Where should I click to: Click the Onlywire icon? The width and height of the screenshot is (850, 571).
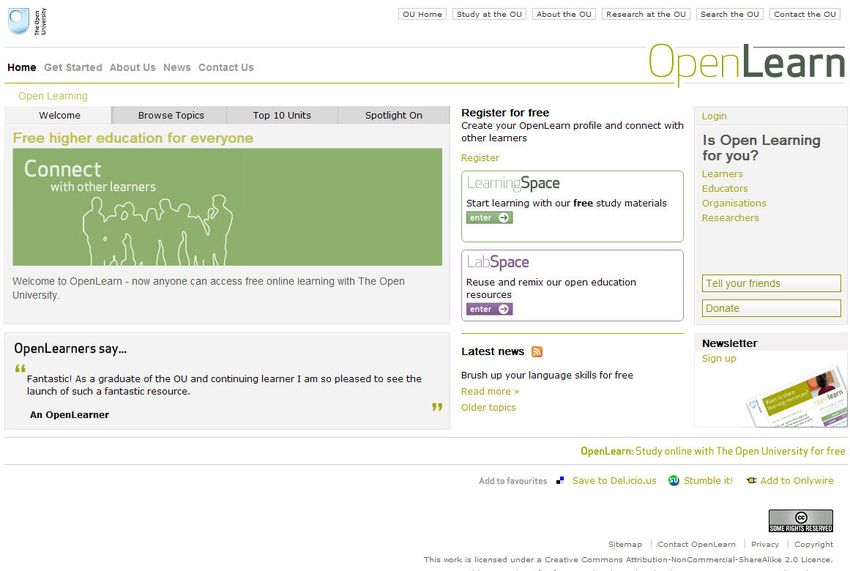[751, 480]
